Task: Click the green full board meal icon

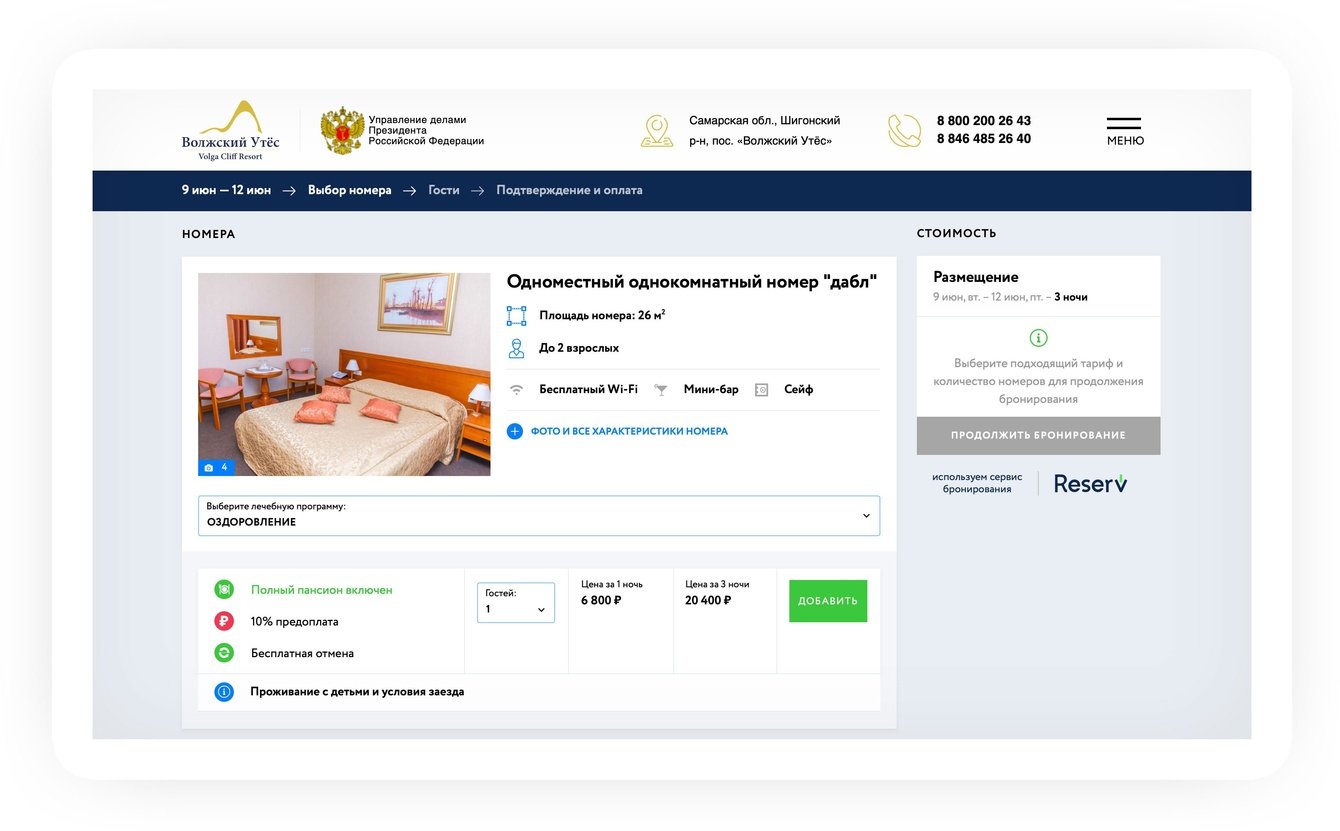Action: click(224, 590)
